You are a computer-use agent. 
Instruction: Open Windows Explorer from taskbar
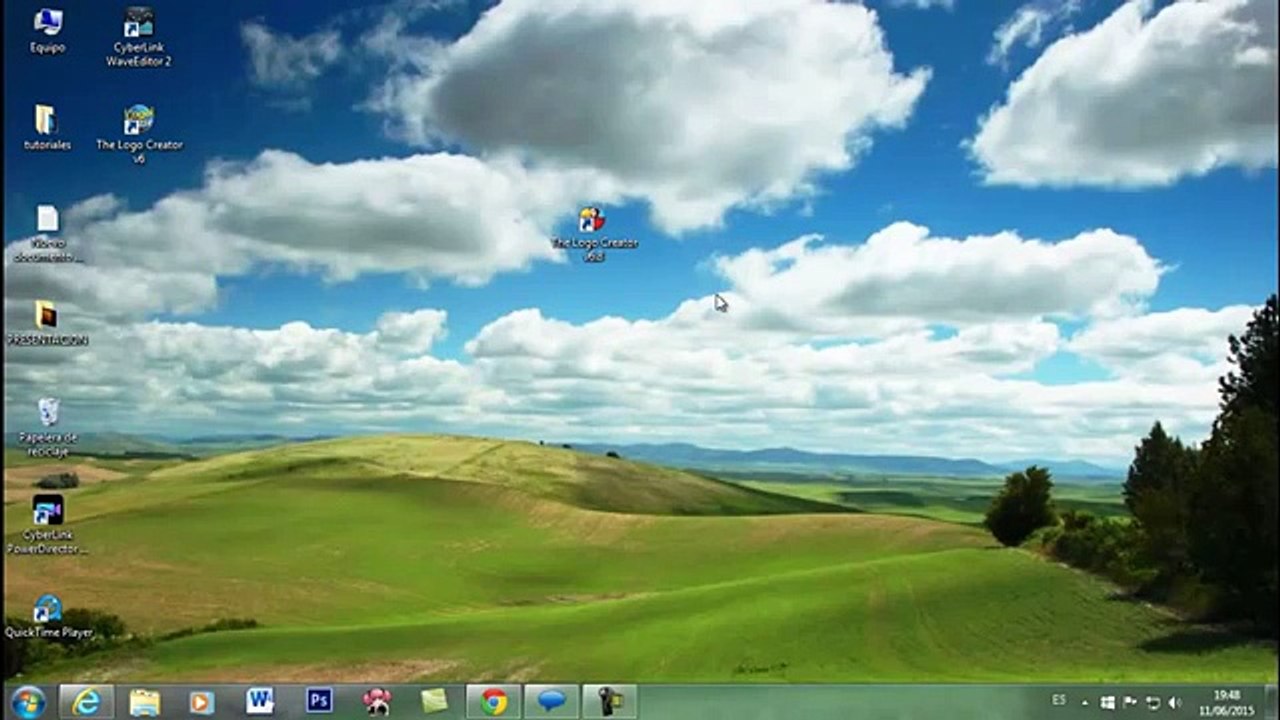144,701
